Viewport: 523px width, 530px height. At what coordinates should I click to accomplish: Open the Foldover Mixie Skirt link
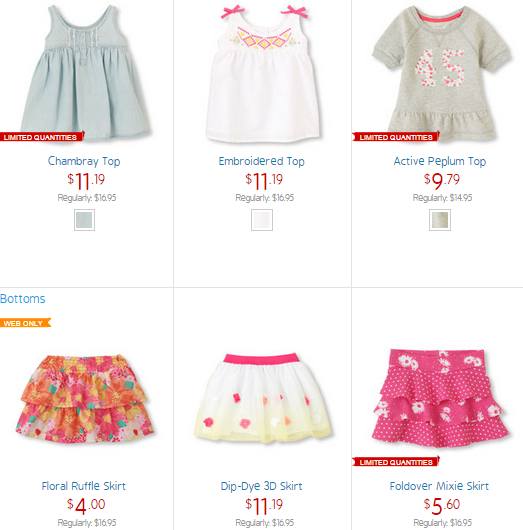coord(439,486)
